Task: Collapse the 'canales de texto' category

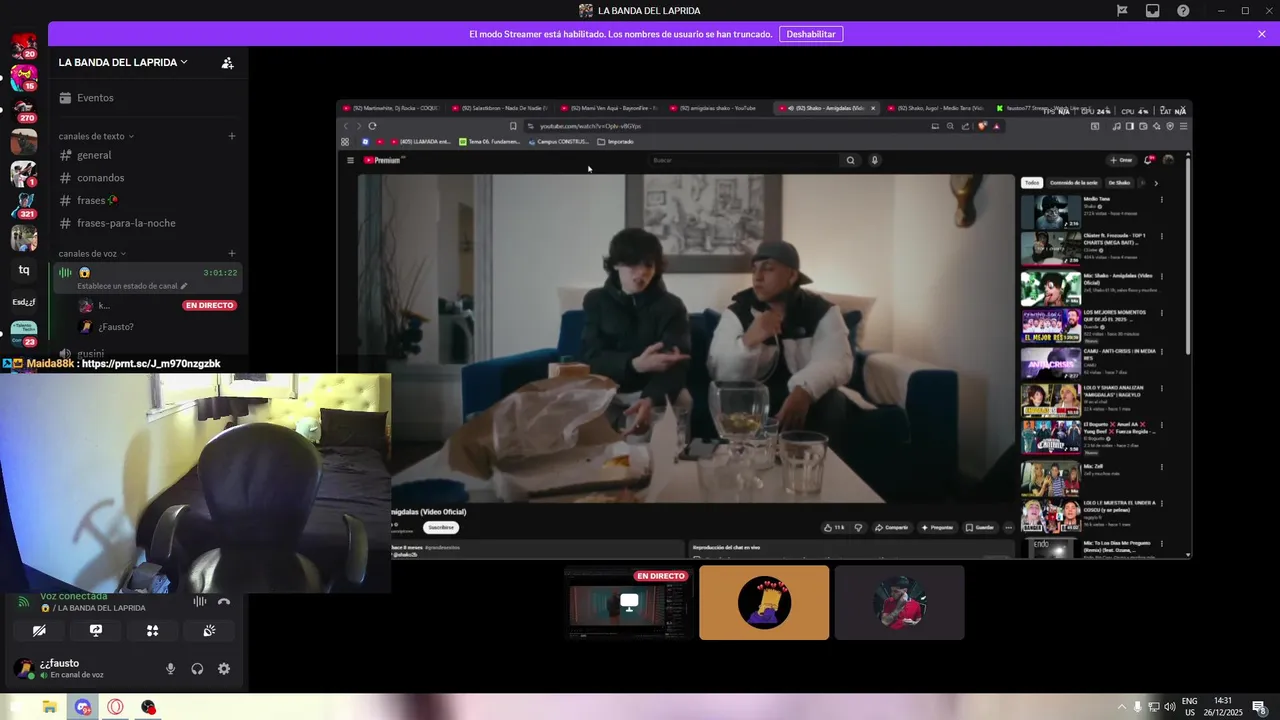Action: tap(96, 136)
